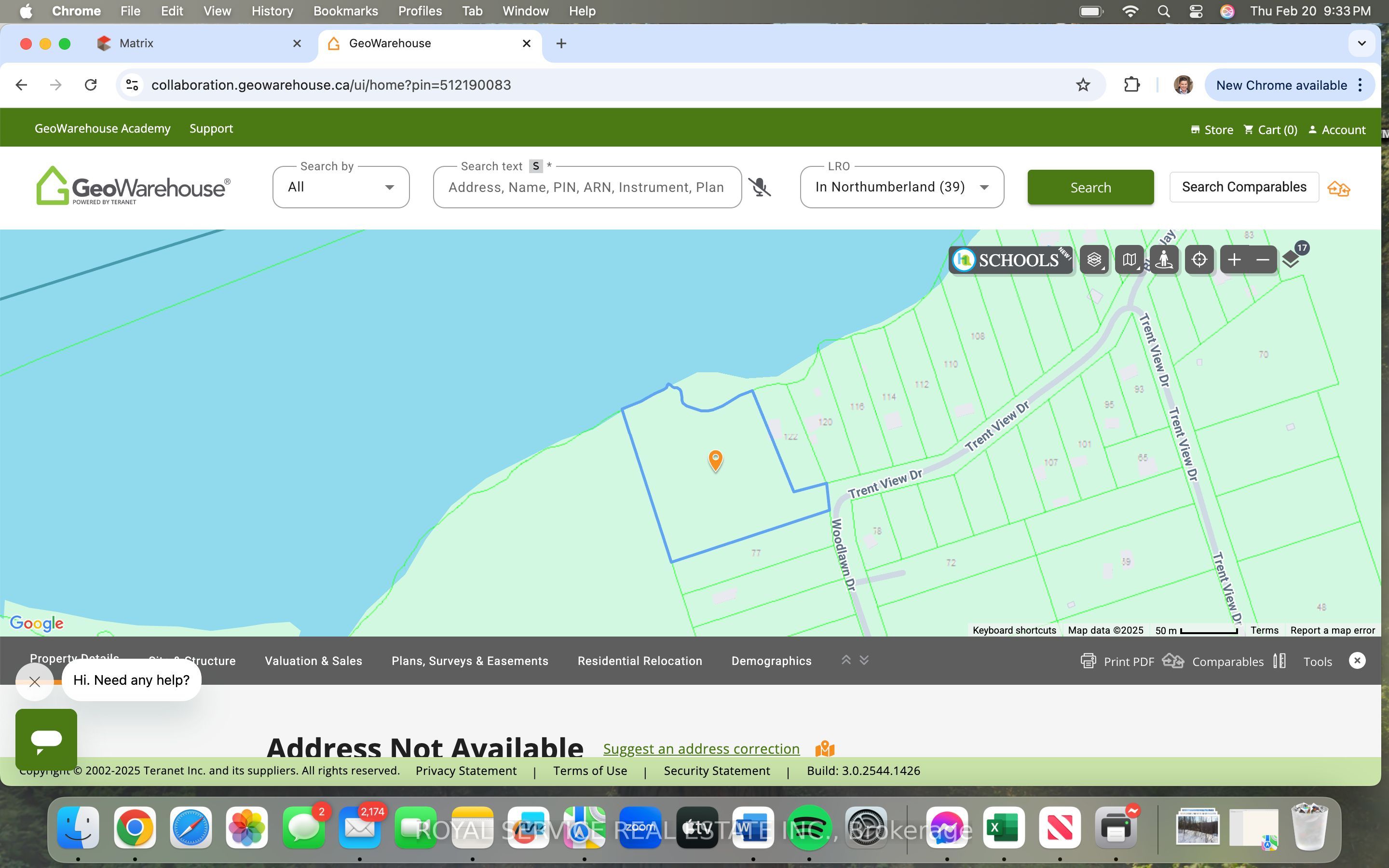
Task: Print PDF of the property report
Action: [1117, 661]
